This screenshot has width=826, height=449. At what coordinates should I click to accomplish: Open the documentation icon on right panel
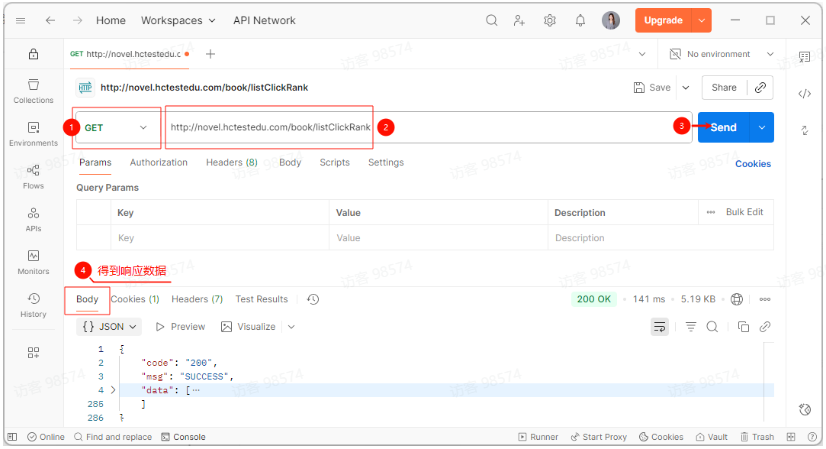pos(804,57)
